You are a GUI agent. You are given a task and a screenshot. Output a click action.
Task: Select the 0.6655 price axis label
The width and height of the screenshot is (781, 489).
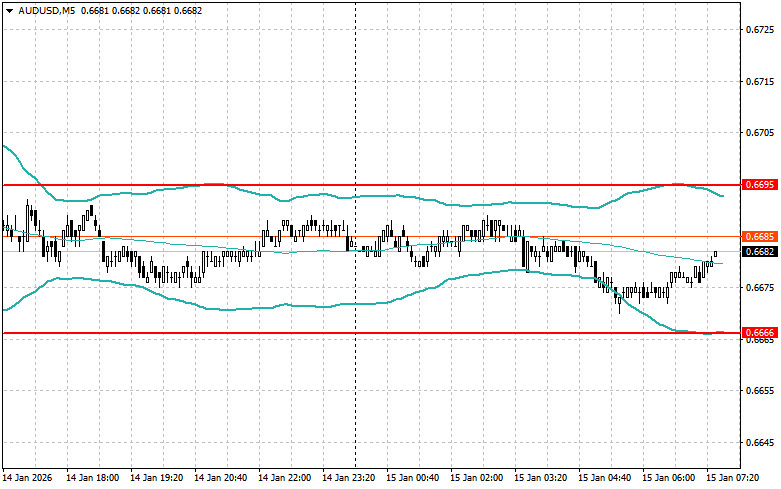[x=760, y=391]
